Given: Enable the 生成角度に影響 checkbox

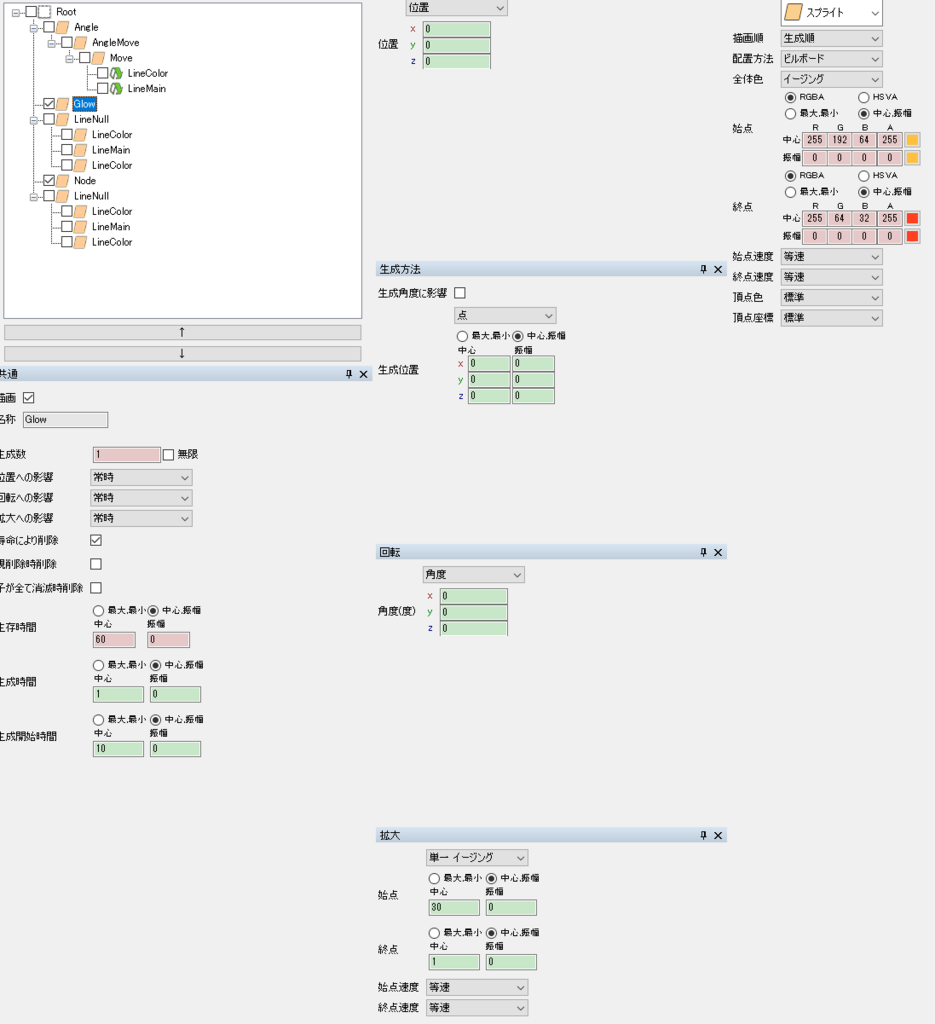Looking at the screenshot, I should point(460,293).
